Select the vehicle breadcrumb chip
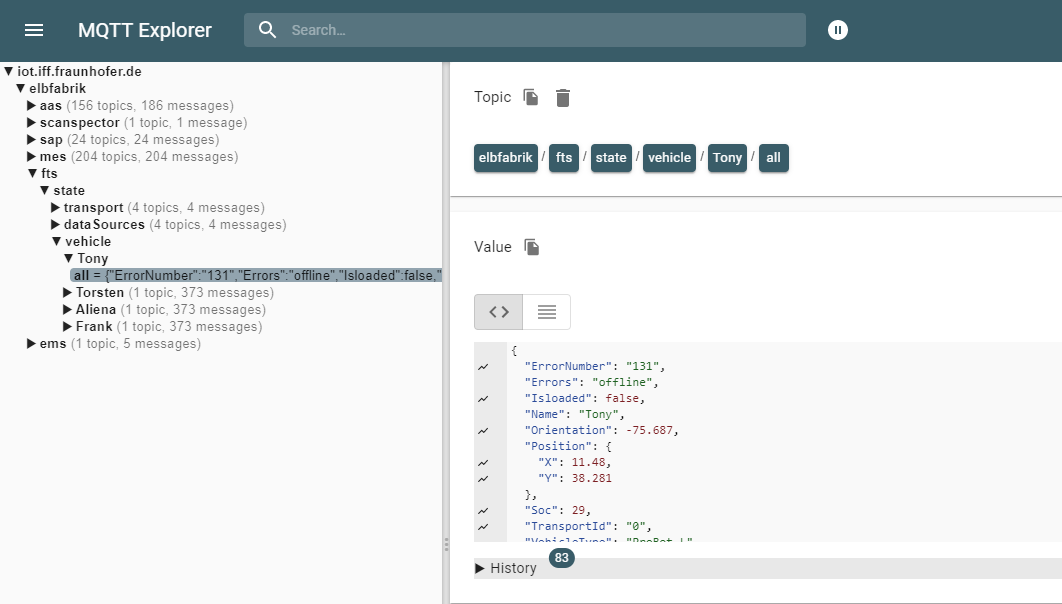Screen dimensions: 1062x604 point(669,158)
